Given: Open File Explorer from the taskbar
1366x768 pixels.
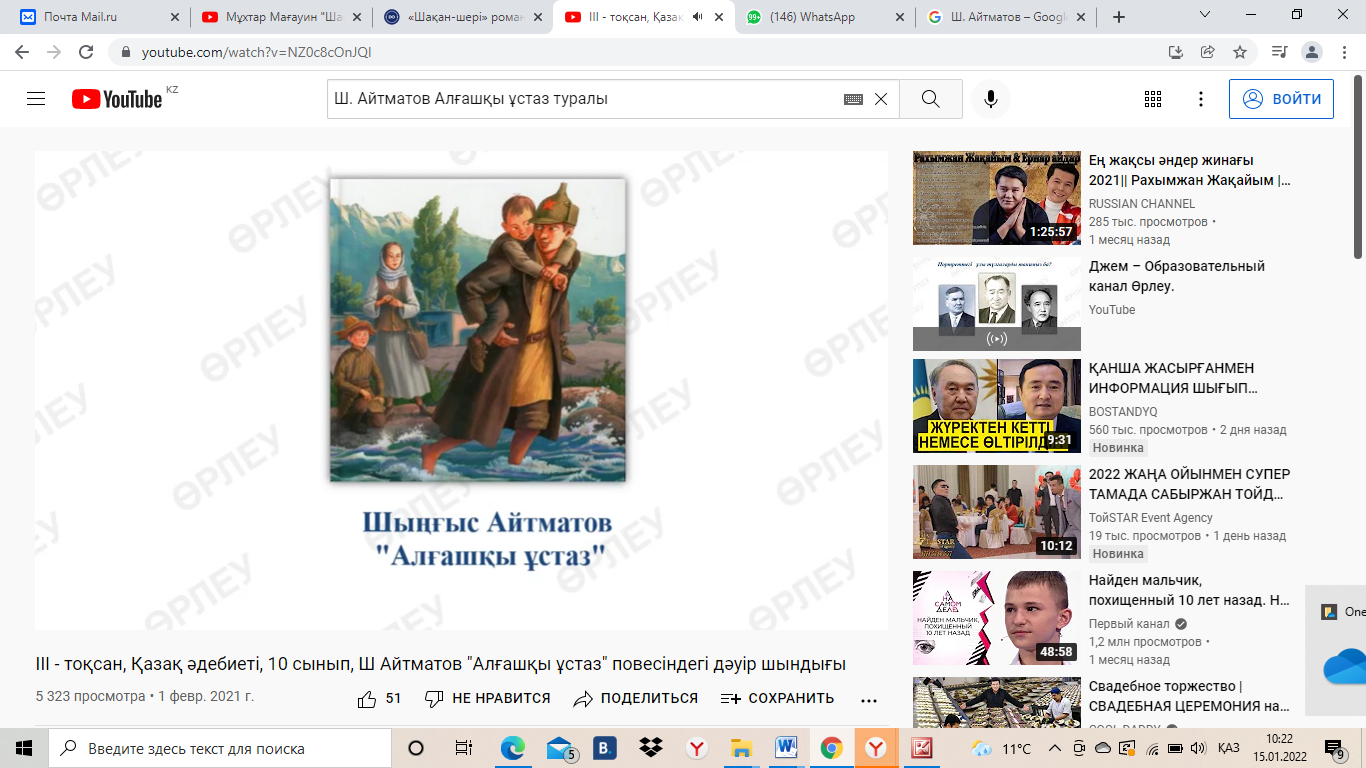Looking at the screenshot, I should click(741, 748).
